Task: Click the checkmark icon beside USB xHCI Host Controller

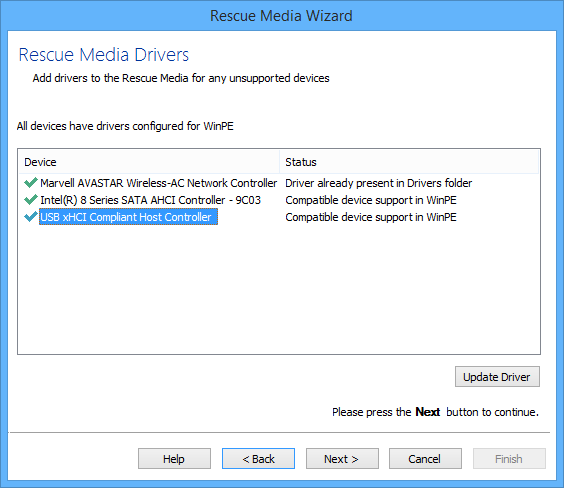Action: point(31,216)
